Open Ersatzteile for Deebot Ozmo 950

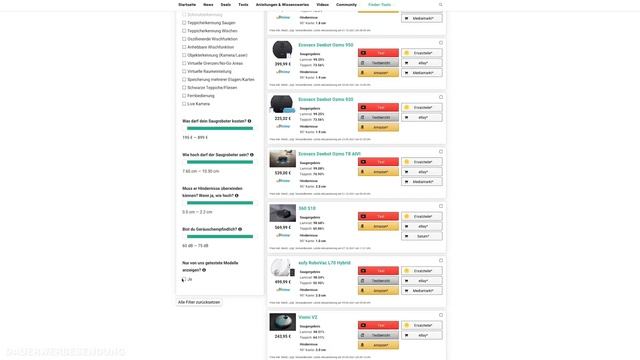click(422, 53)
